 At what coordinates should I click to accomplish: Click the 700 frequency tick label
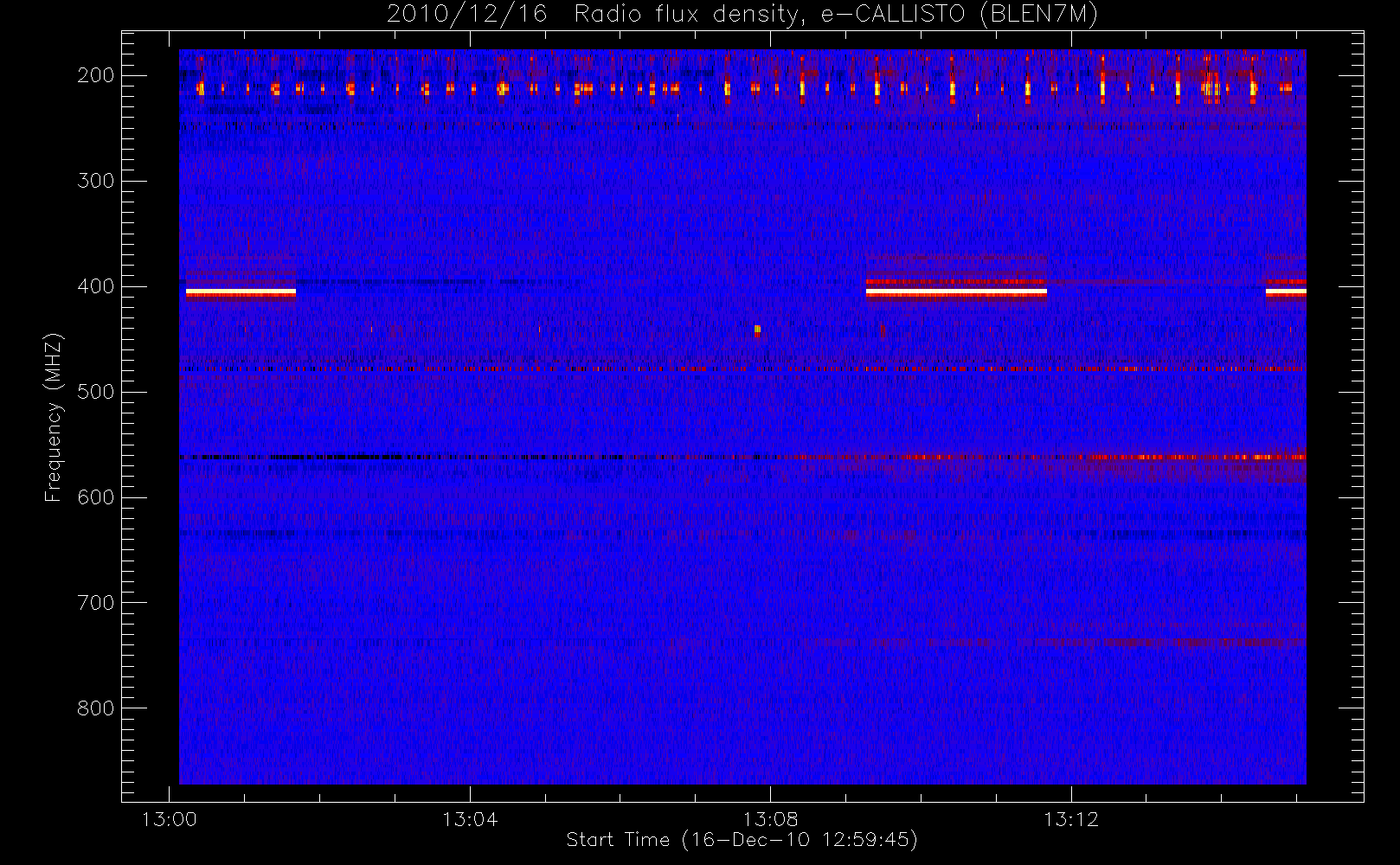pos(96,603)
